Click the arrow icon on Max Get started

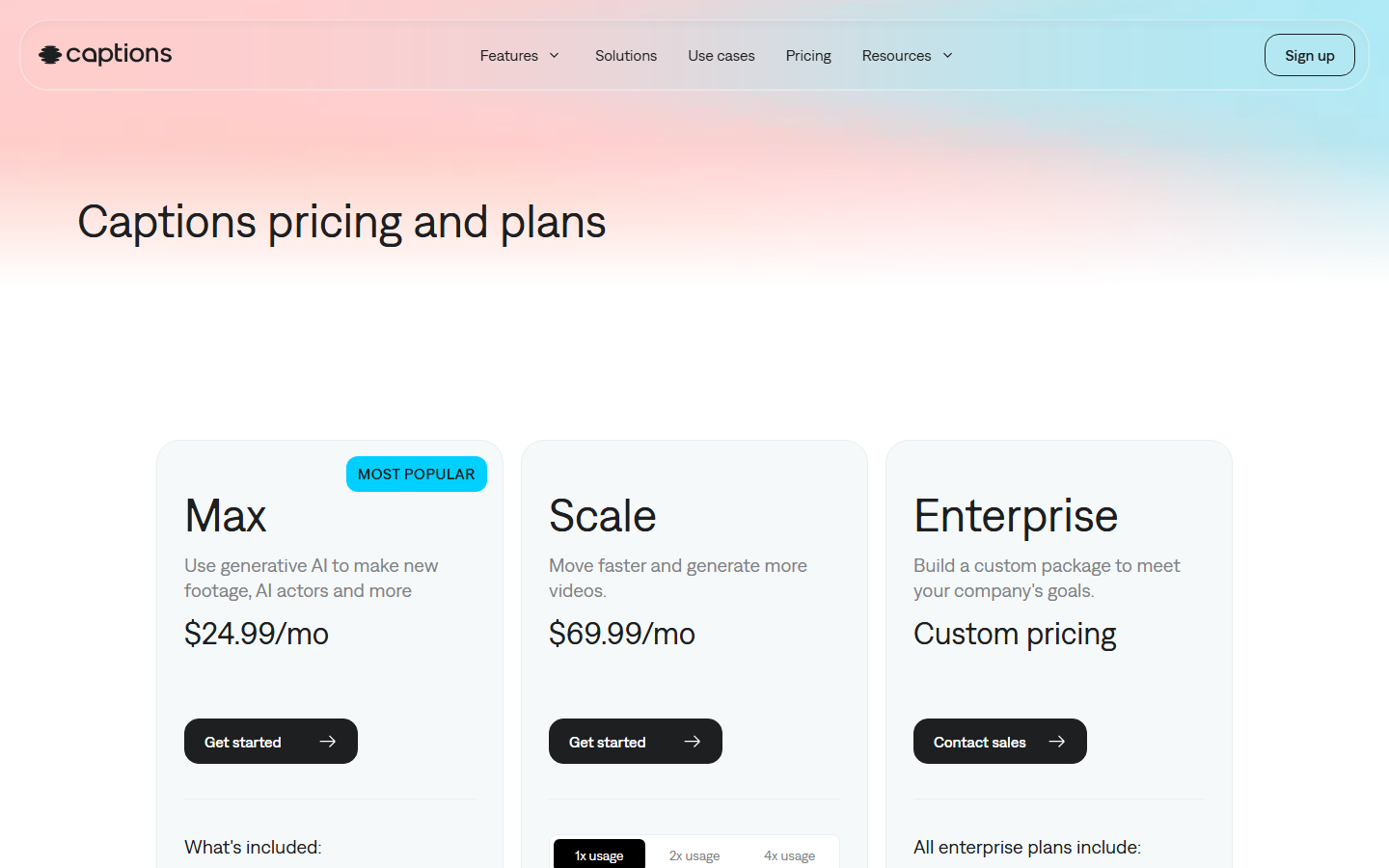pos(328,742)
